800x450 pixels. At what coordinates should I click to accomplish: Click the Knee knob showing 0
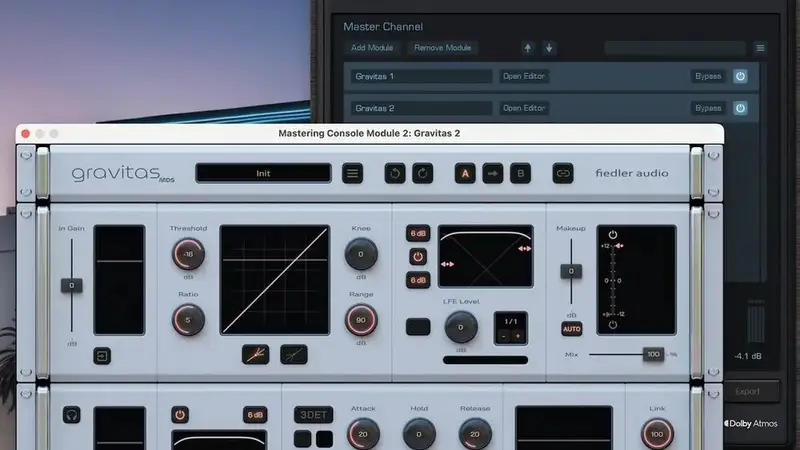coord(361,254)
